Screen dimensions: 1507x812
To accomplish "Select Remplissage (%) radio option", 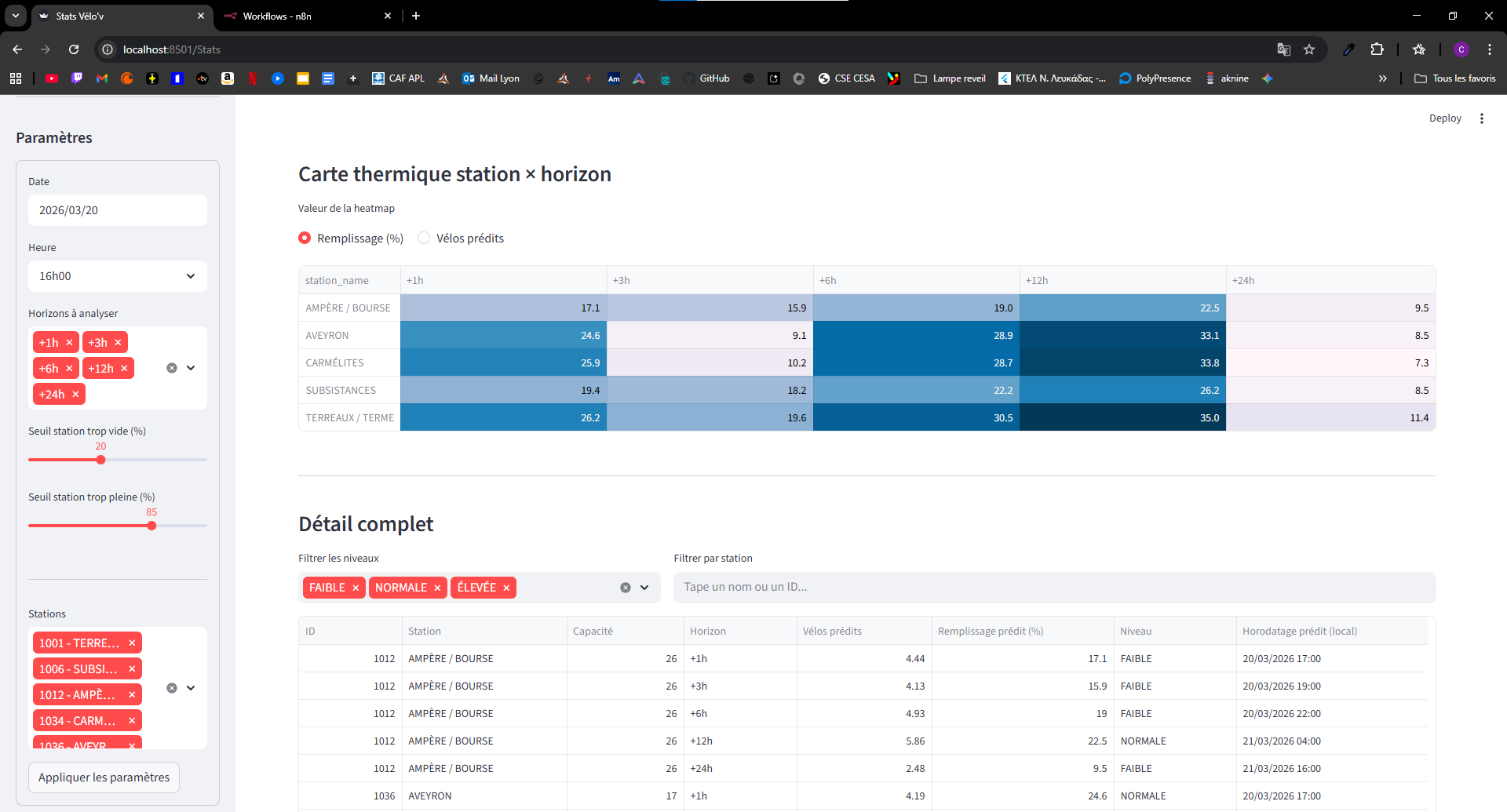I will click(x=305, y=239).
